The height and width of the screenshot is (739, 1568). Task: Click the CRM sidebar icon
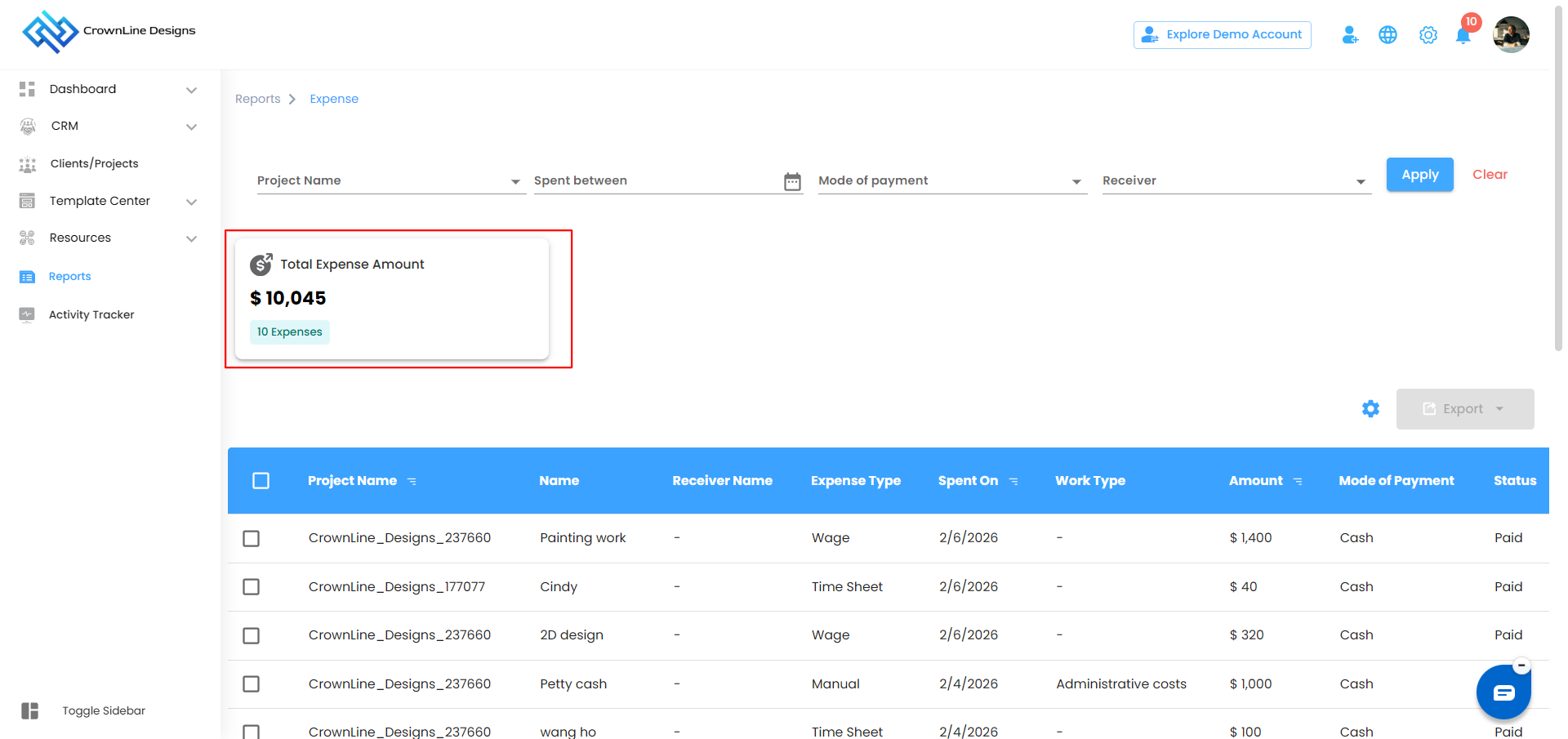[28, 126]
